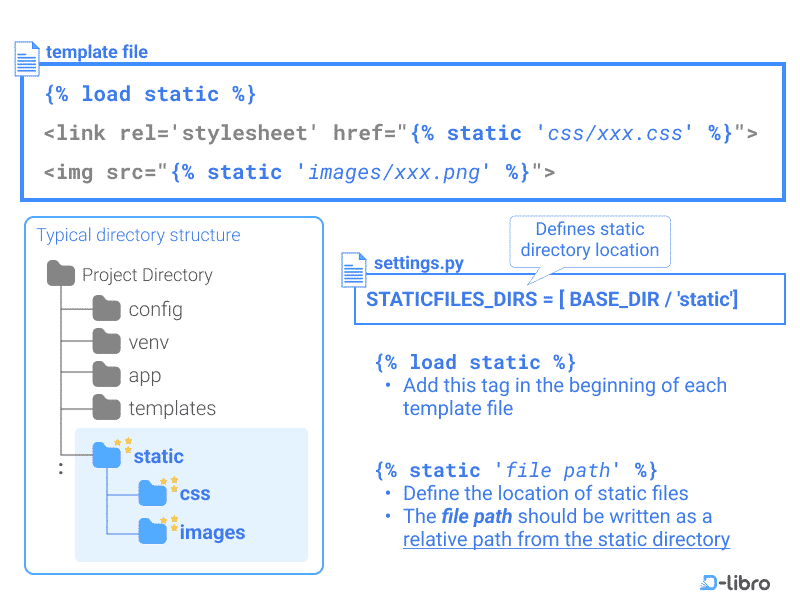This screenshot has height=600, width=800.
Task: Open the Project Directory folder icon
Action: click(x=62, y=274)
